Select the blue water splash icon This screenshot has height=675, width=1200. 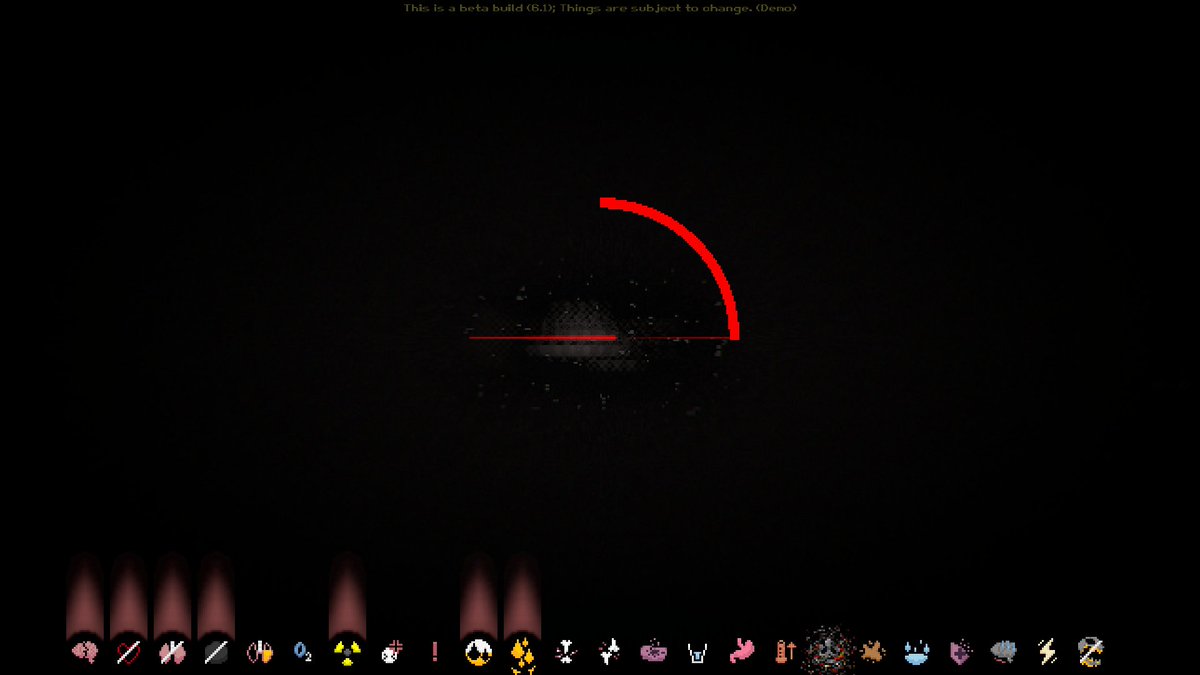[916, 652]
